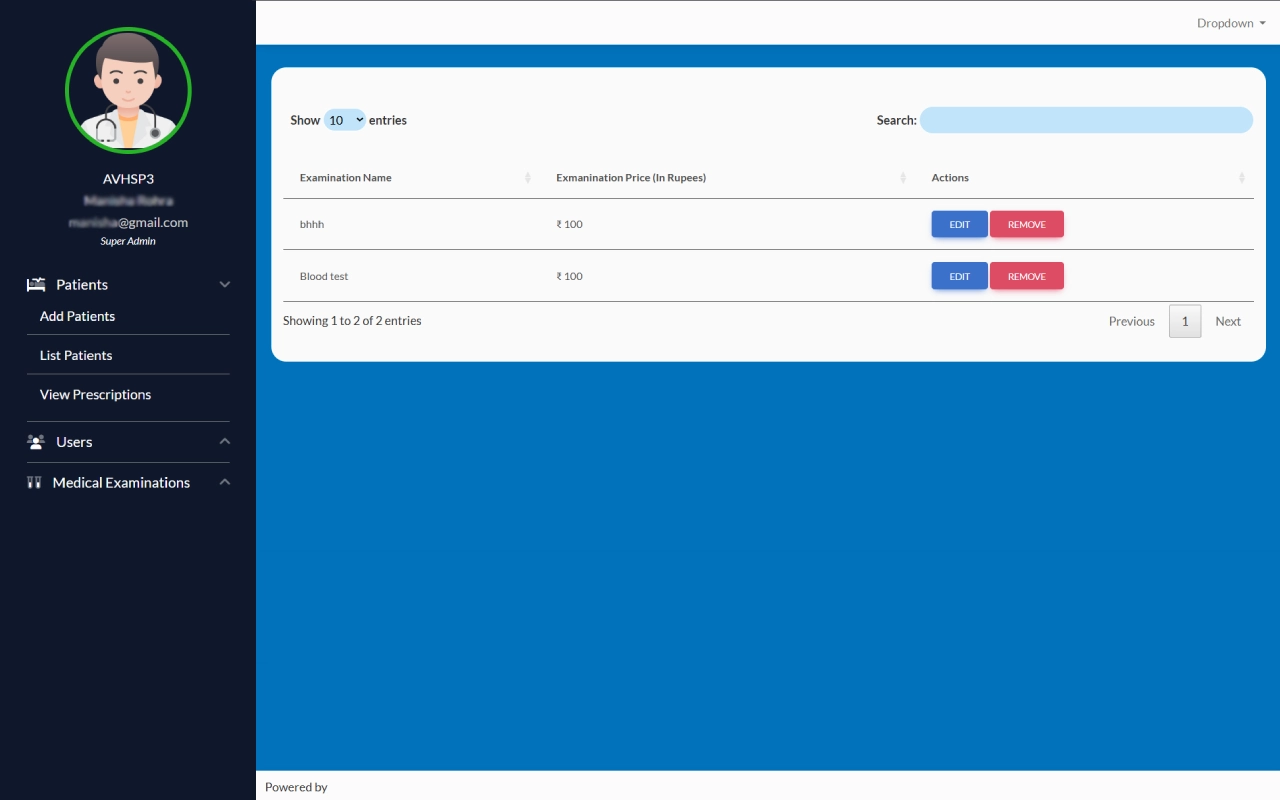Select View Prescriptions menu item

95,395
